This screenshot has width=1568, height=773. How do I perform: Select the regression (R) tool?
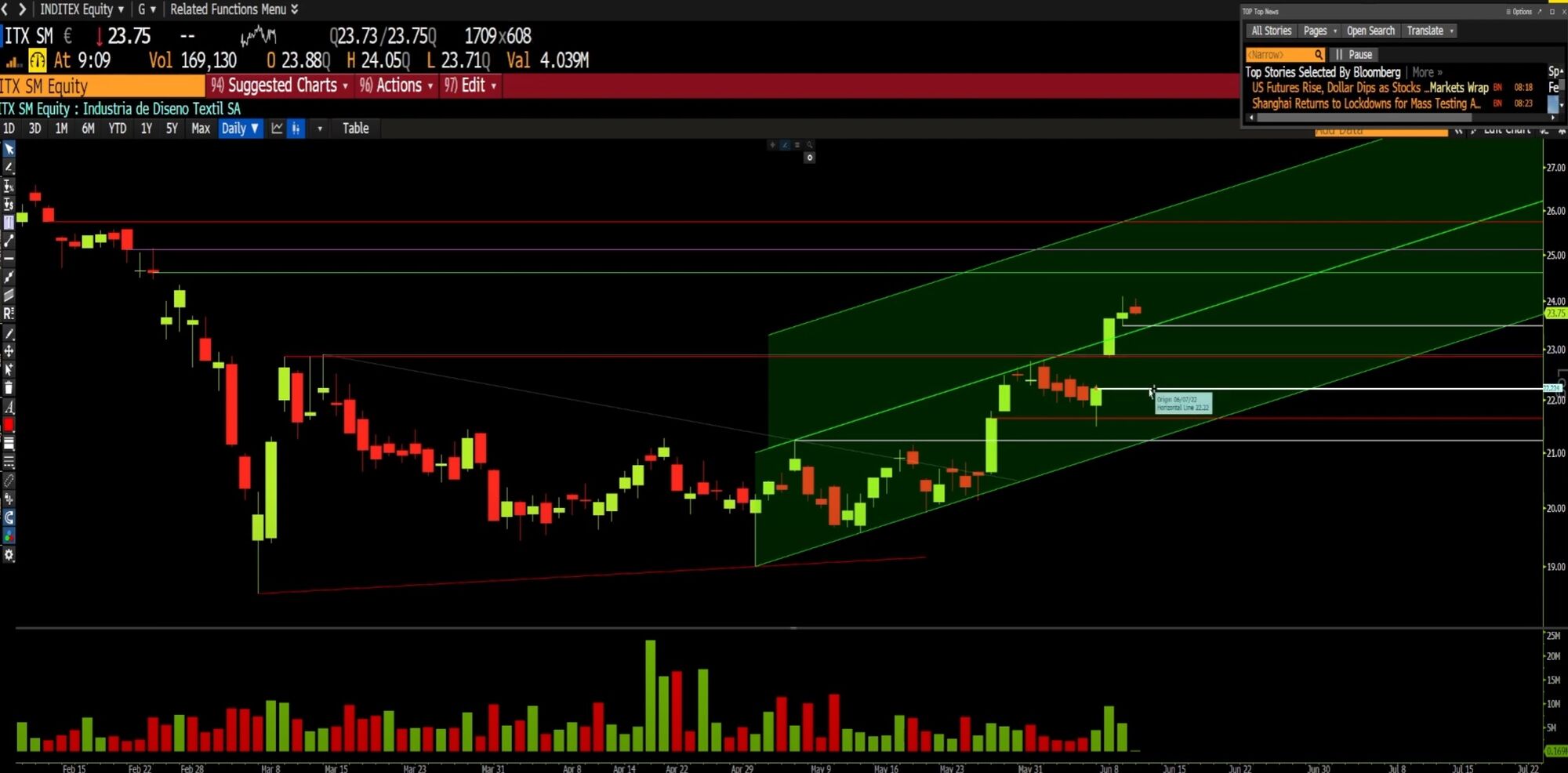pos(9,314)
